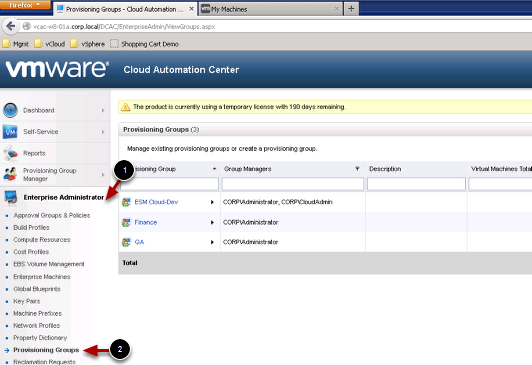The height and width of the screenshot is (365, 532).
Task: Click the license warning triangle icon
Action: pyautogui.click(x=125, y=107)
